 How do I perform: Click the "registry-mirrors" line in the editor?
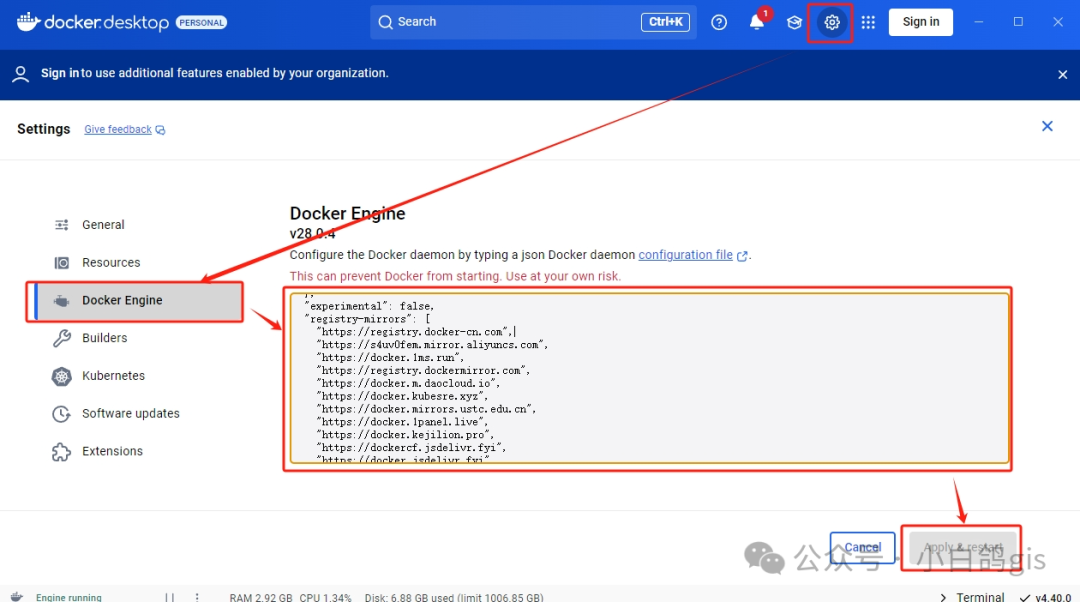pyautogui.click(x=367, y=319)
